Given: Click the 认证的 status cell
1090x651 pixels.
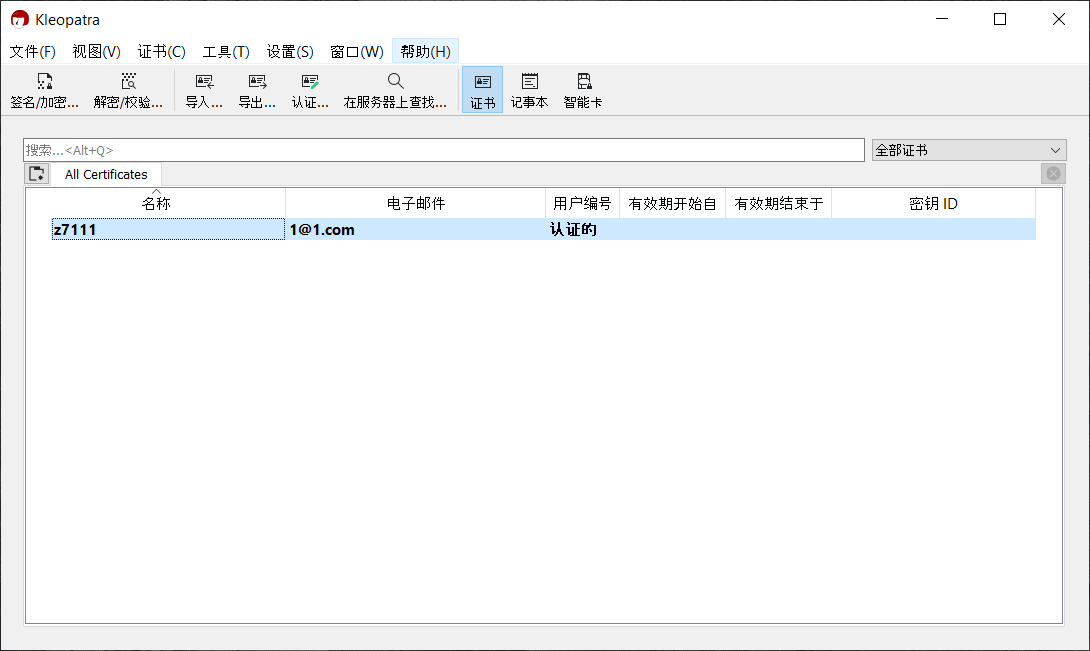Looking at the screenshot, I should pos(582,230).
